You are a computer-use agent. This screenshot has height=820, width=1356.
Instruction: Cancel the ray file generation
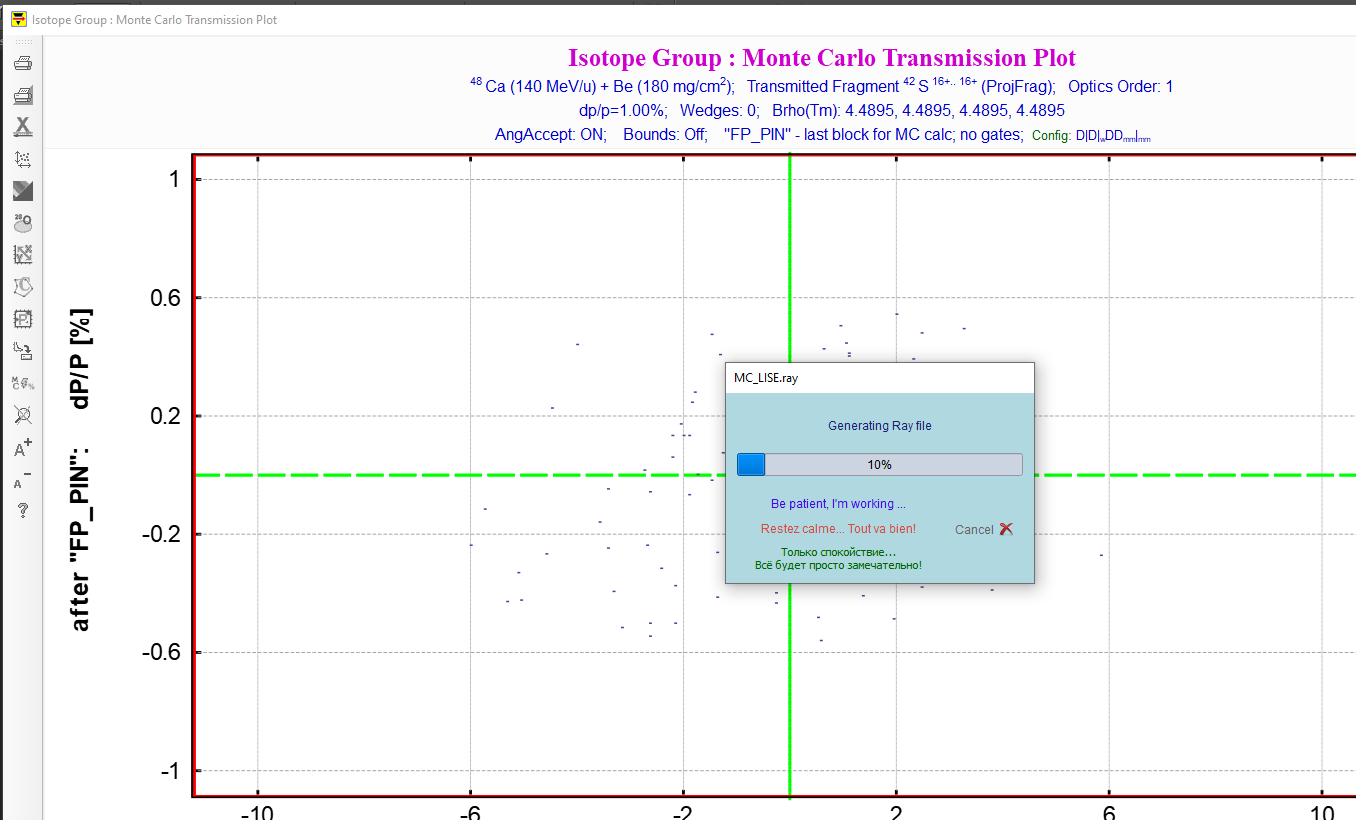(984, 529)
